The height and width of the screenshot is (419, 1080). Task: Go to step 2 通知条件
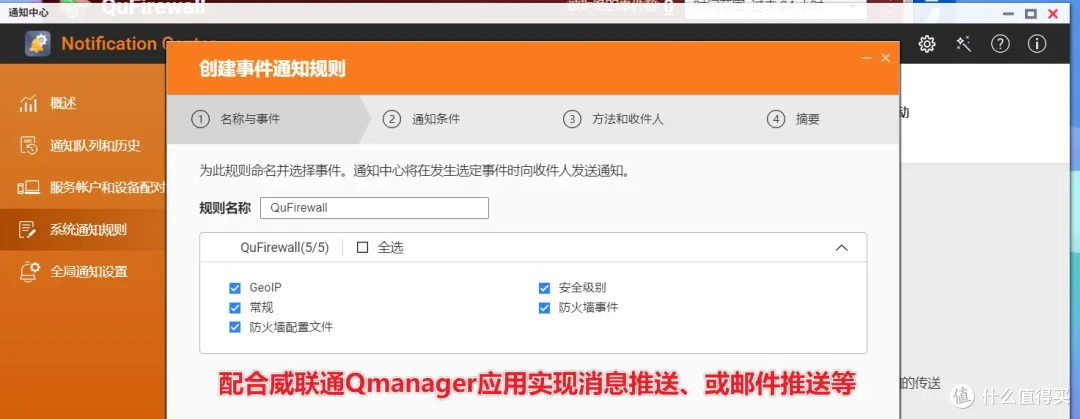422,119
